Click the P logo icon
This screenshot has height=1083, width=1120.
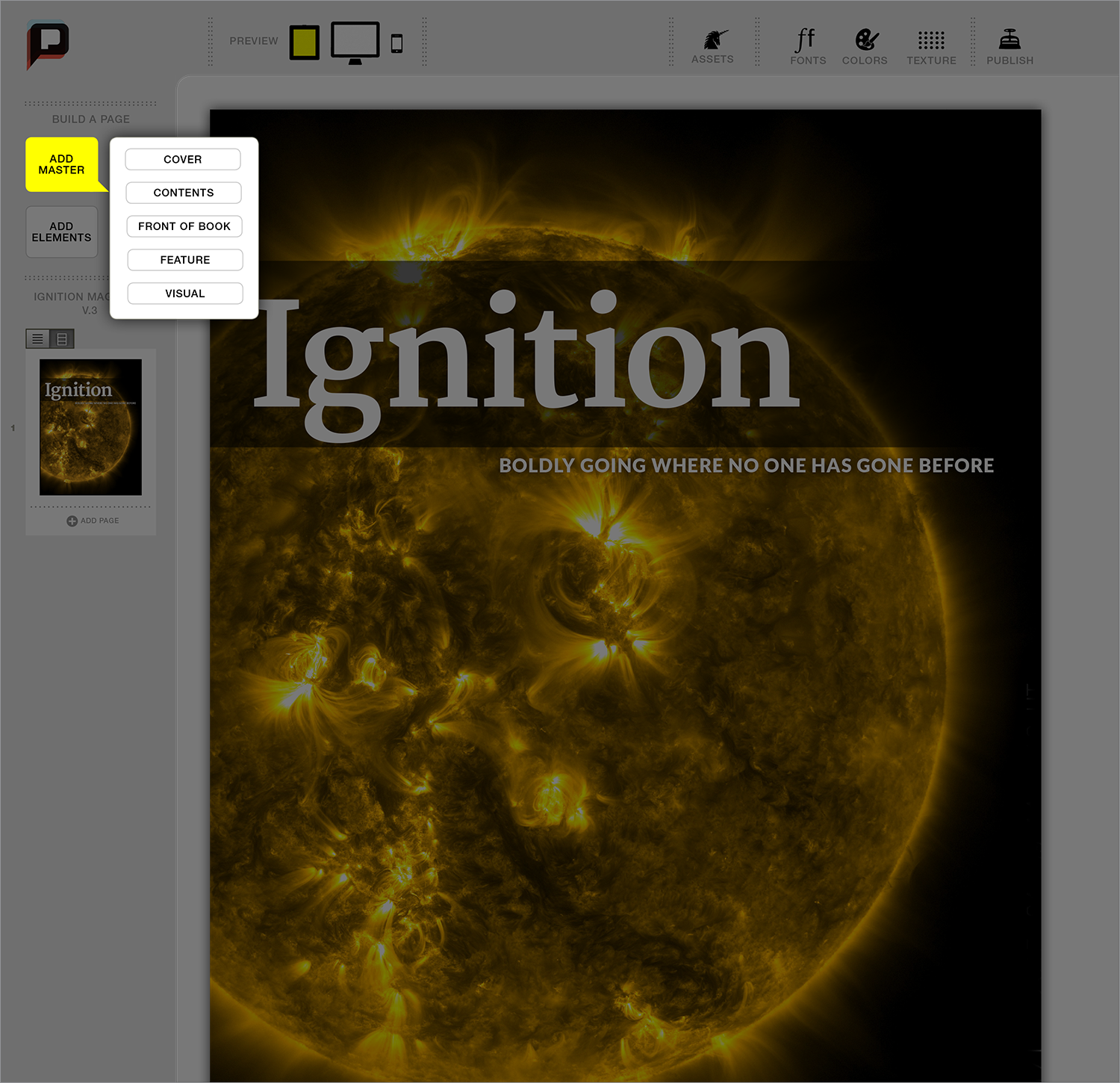48,45
